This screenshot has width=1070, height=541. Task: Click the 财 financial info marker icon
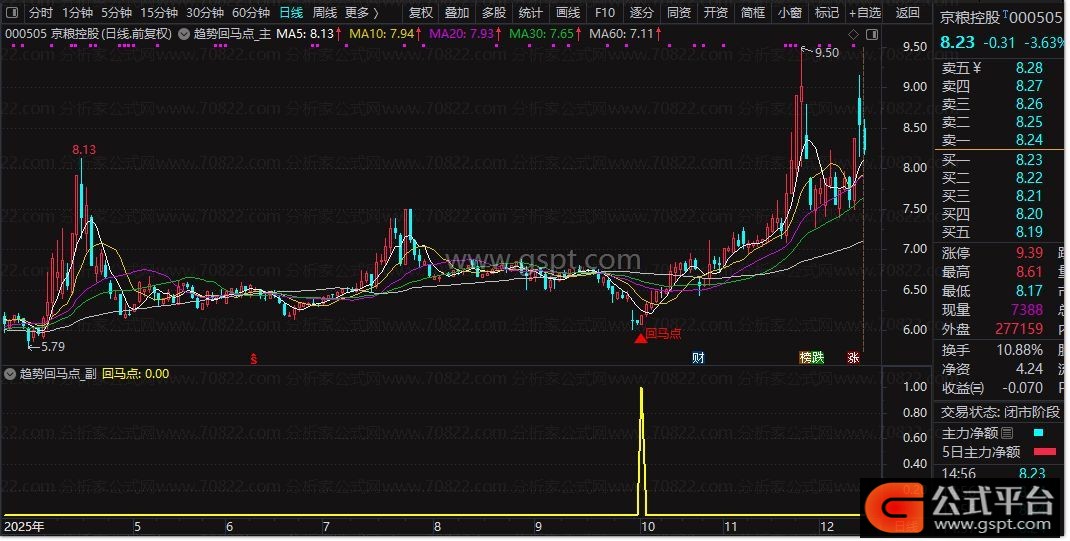click(697, 357)
